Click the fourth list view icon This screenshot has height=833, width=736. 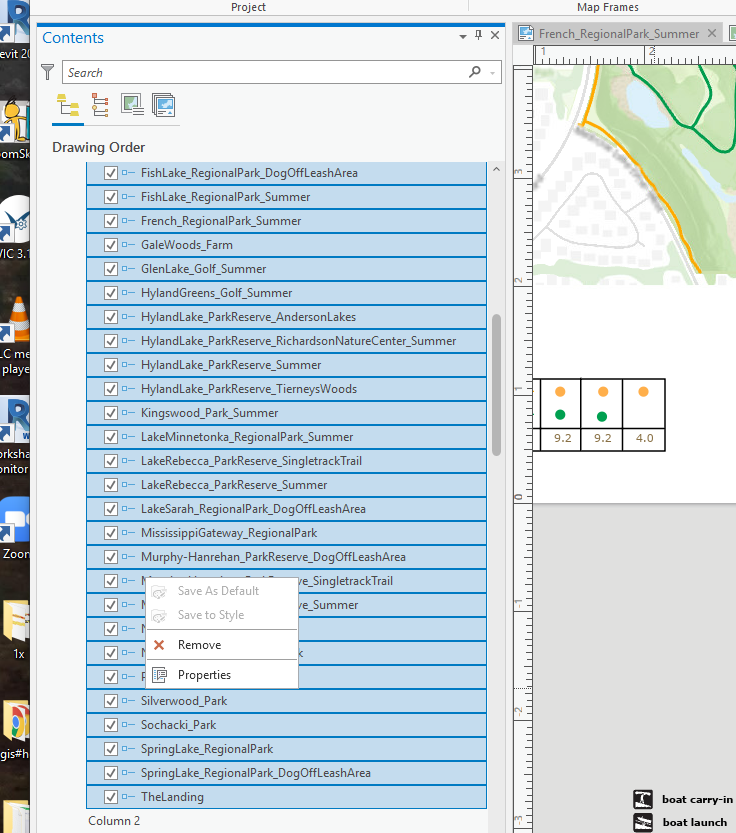[x=164, y=105]
